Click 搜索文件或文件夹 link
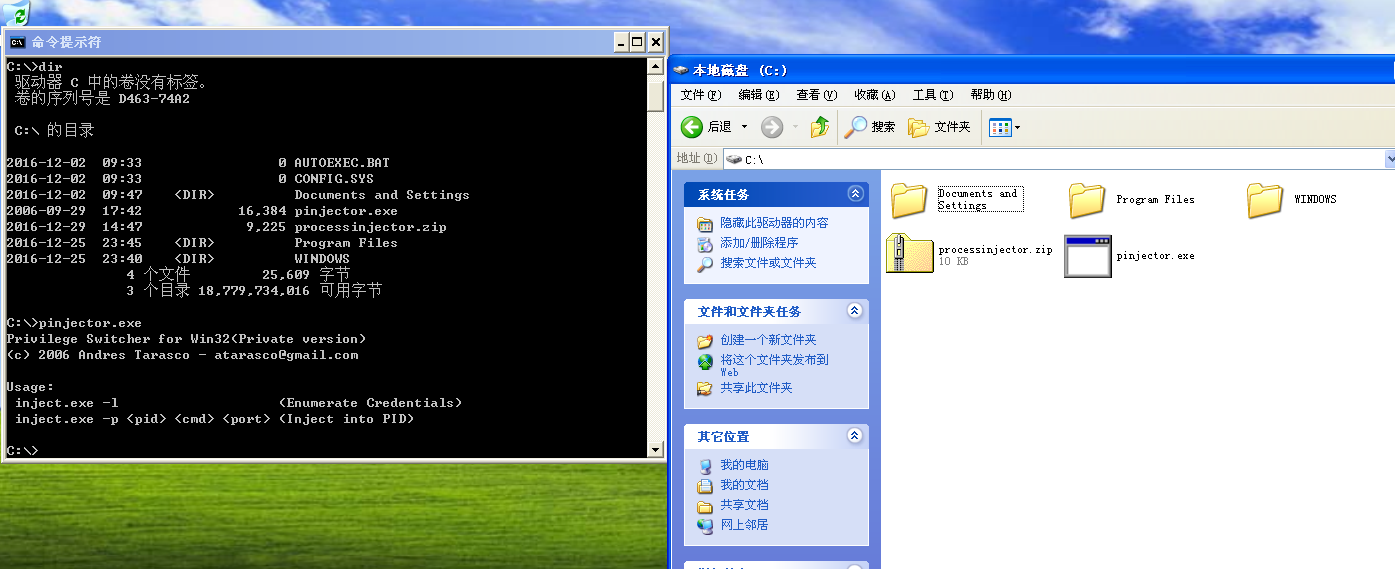Screen dimensions: 1395x569 point(768,263)
